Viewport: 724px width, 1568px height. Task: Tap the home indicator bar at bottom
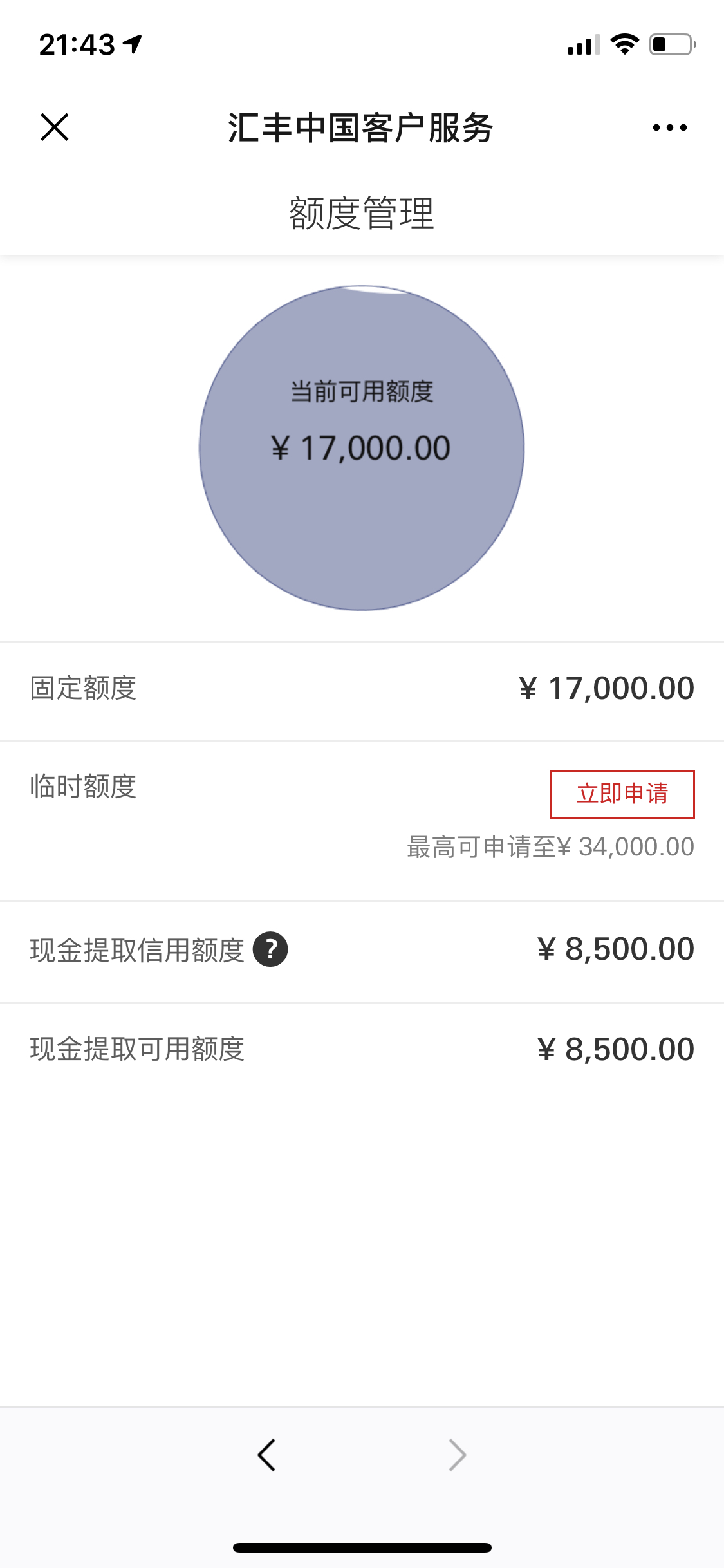pyautogui.click(x=362, y=1547)
